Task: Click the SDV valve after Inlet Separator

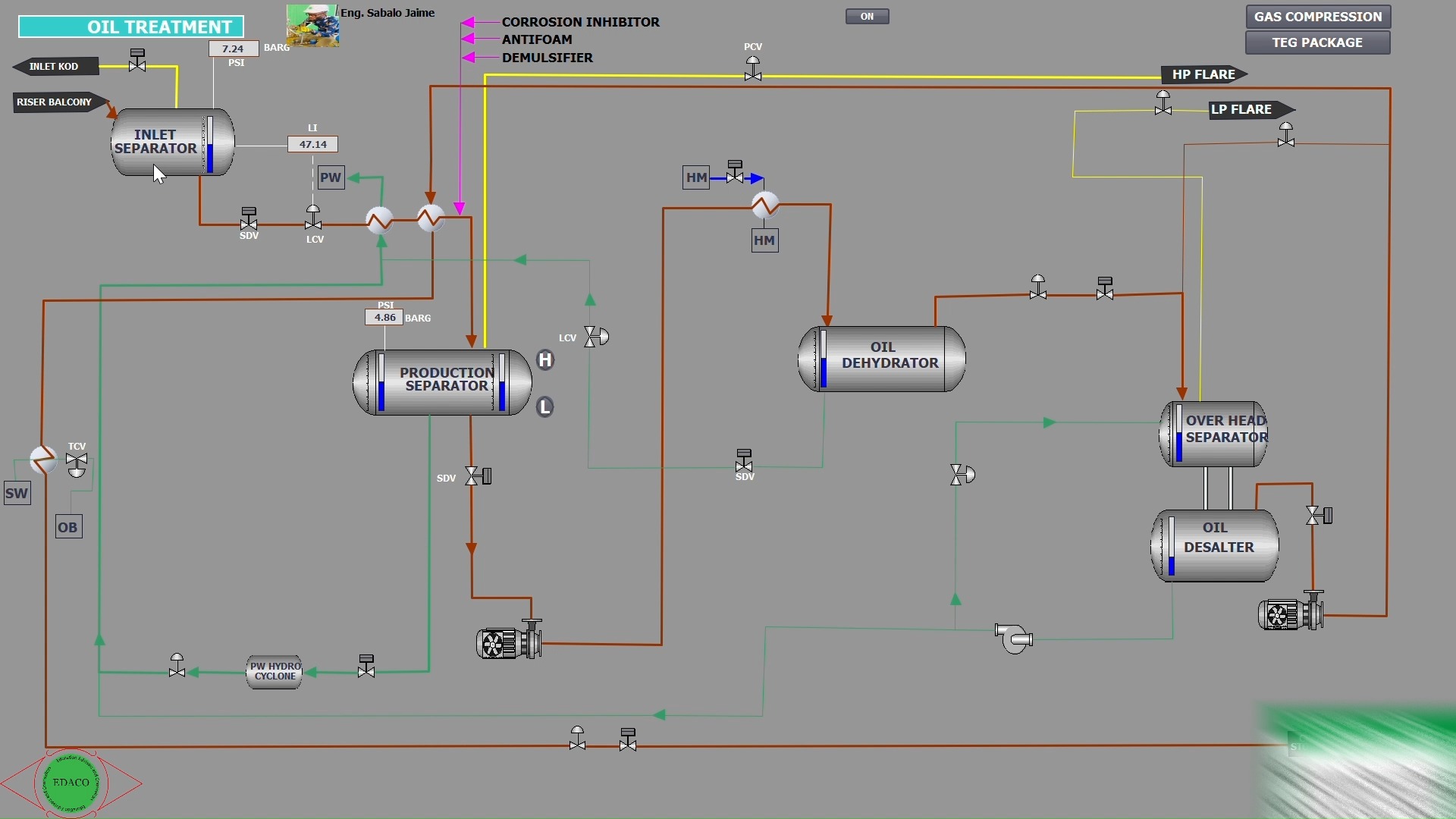Action: [x=249, y=219]
